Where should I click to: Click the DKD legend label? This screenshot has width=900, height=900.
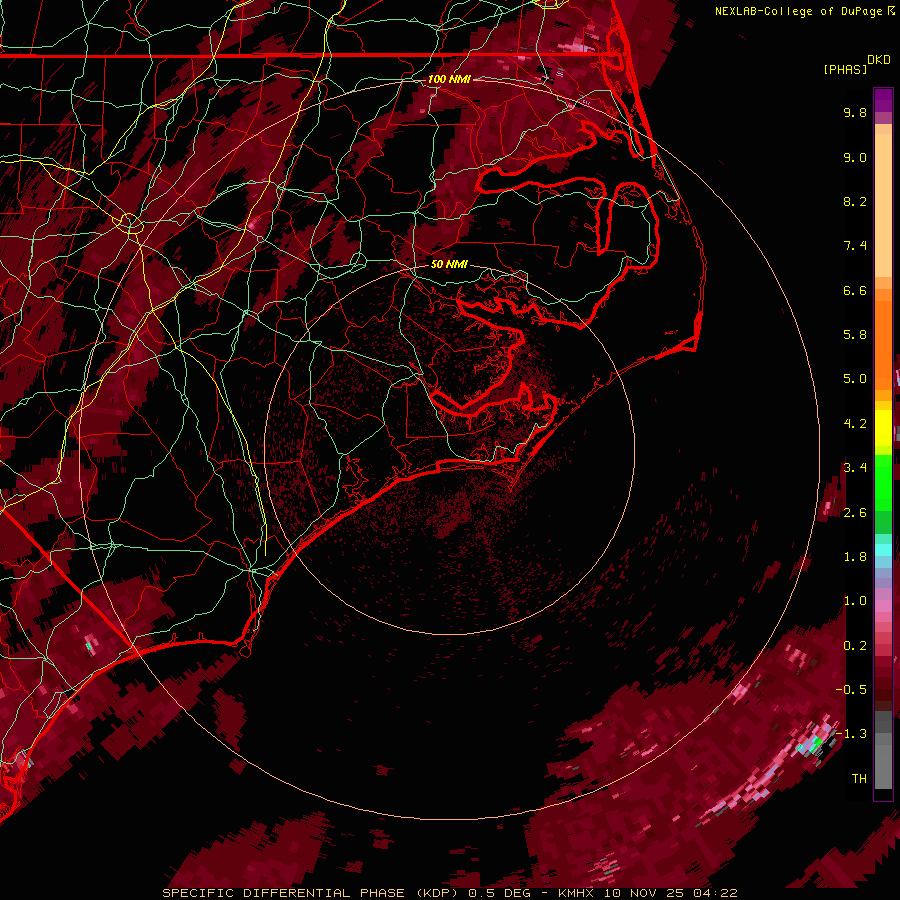point(878,60)
